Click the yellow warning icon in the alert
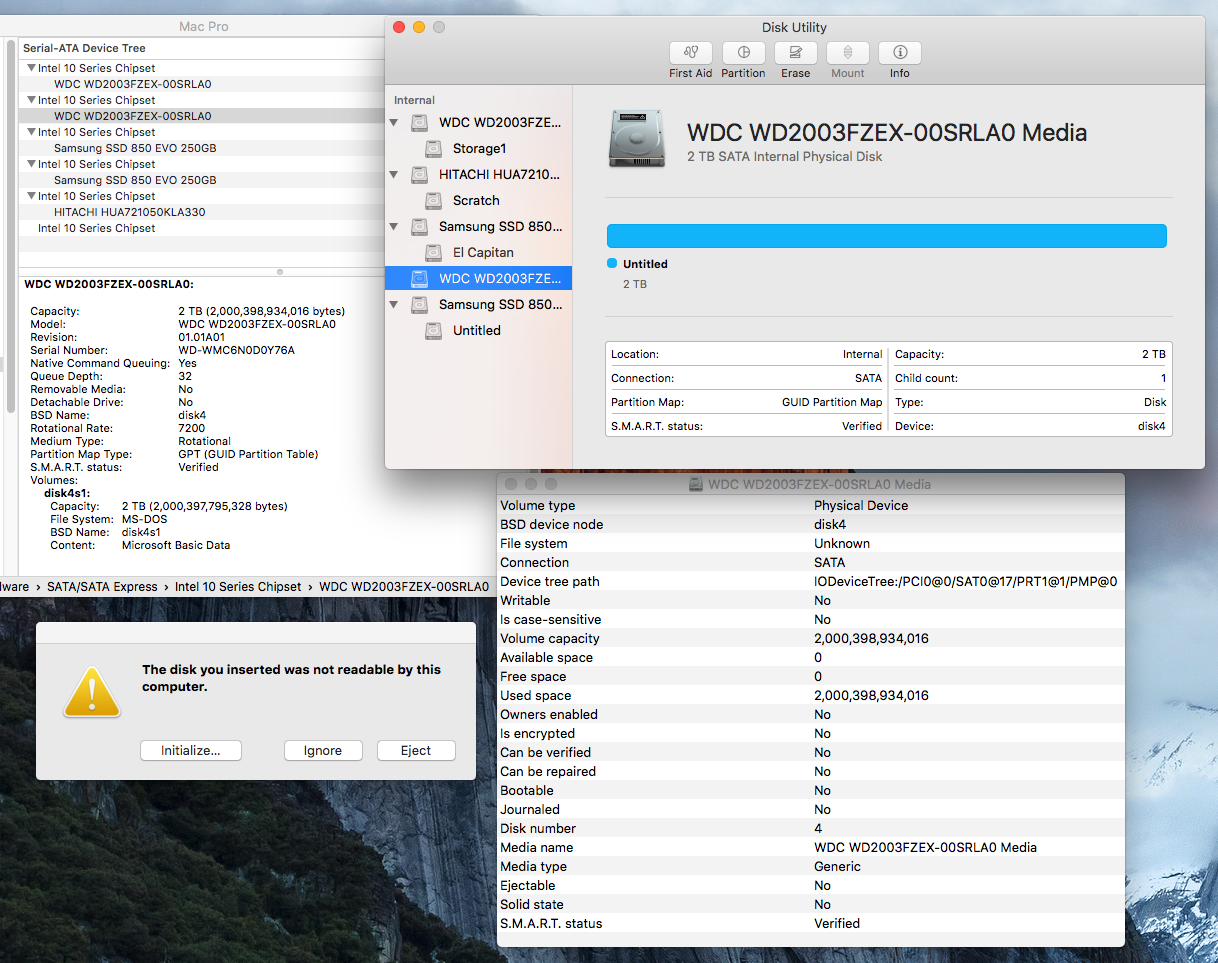Viewport: 1218px width, 963px height. click(x=92, y=692)
